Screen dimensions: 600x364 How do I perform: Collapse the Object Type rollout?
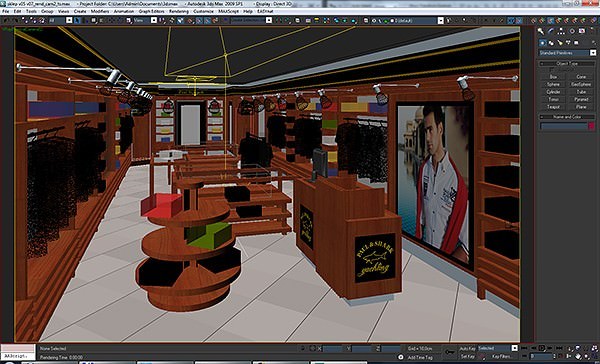pyautogui.click(x=567, y=64)
